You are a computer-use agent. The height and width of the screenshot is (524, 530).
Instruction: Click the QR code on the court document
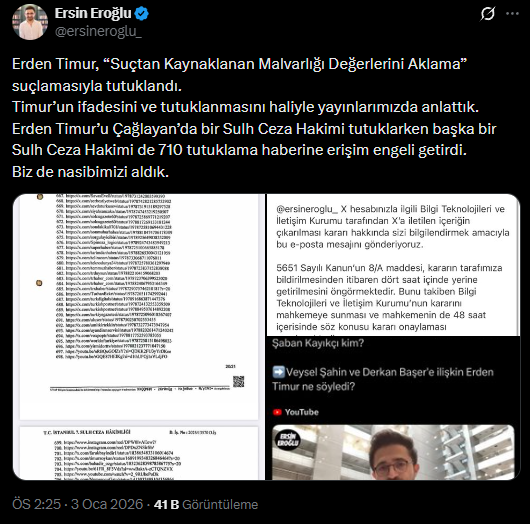coord(239,381)
